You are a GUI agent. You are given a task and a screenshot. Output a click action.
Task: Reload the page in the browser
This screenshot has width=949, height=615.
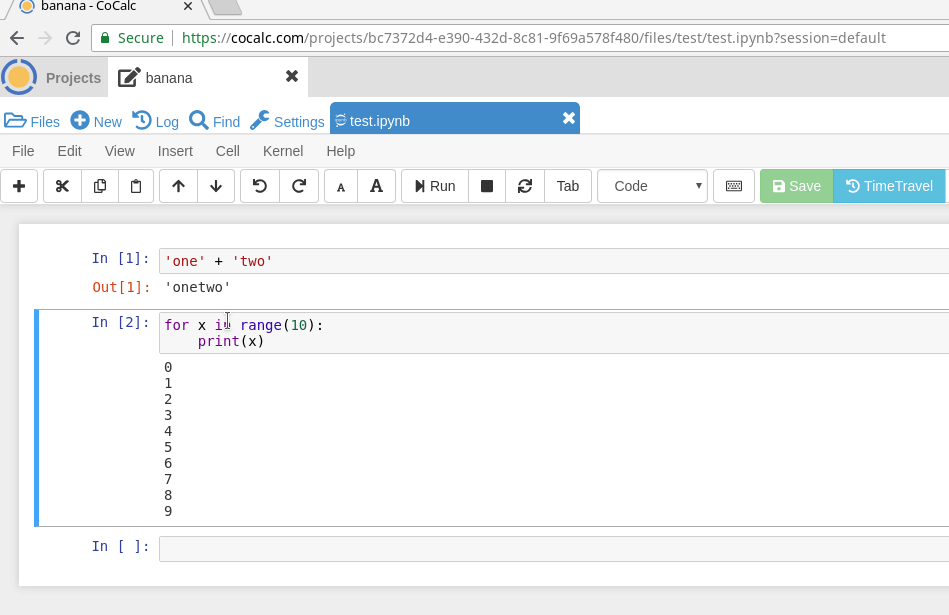coord(73,38)
